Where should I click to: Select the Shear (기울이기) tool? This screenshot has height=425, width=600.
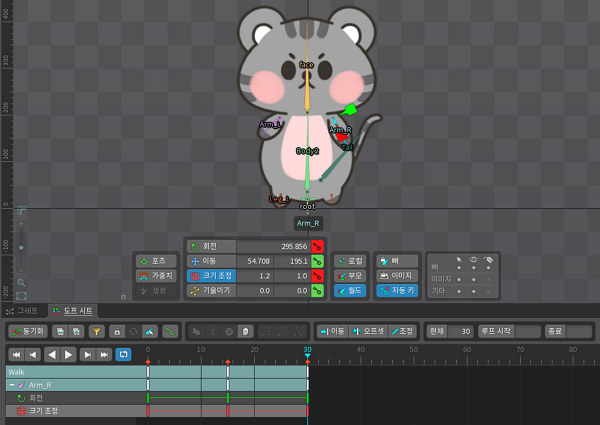[x=211, y=291]
